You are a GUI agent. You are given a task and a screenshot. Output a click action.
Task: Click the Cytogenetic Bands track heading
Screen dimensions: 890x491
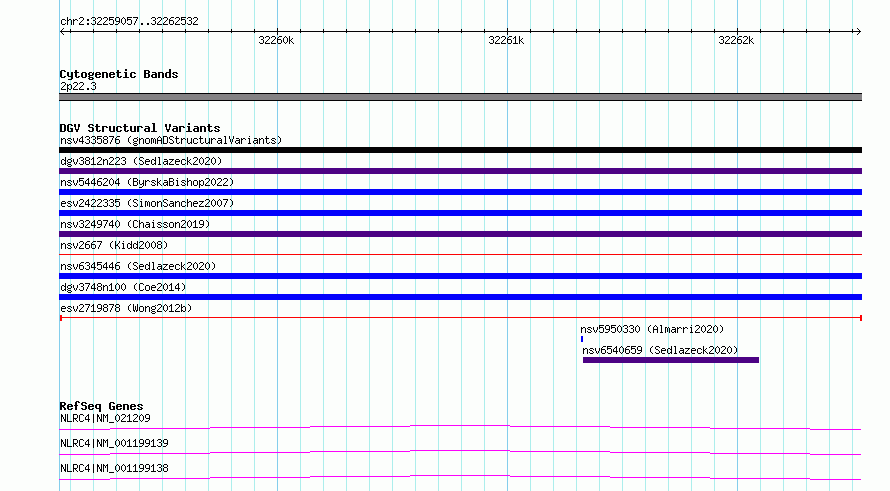(119, 74)
